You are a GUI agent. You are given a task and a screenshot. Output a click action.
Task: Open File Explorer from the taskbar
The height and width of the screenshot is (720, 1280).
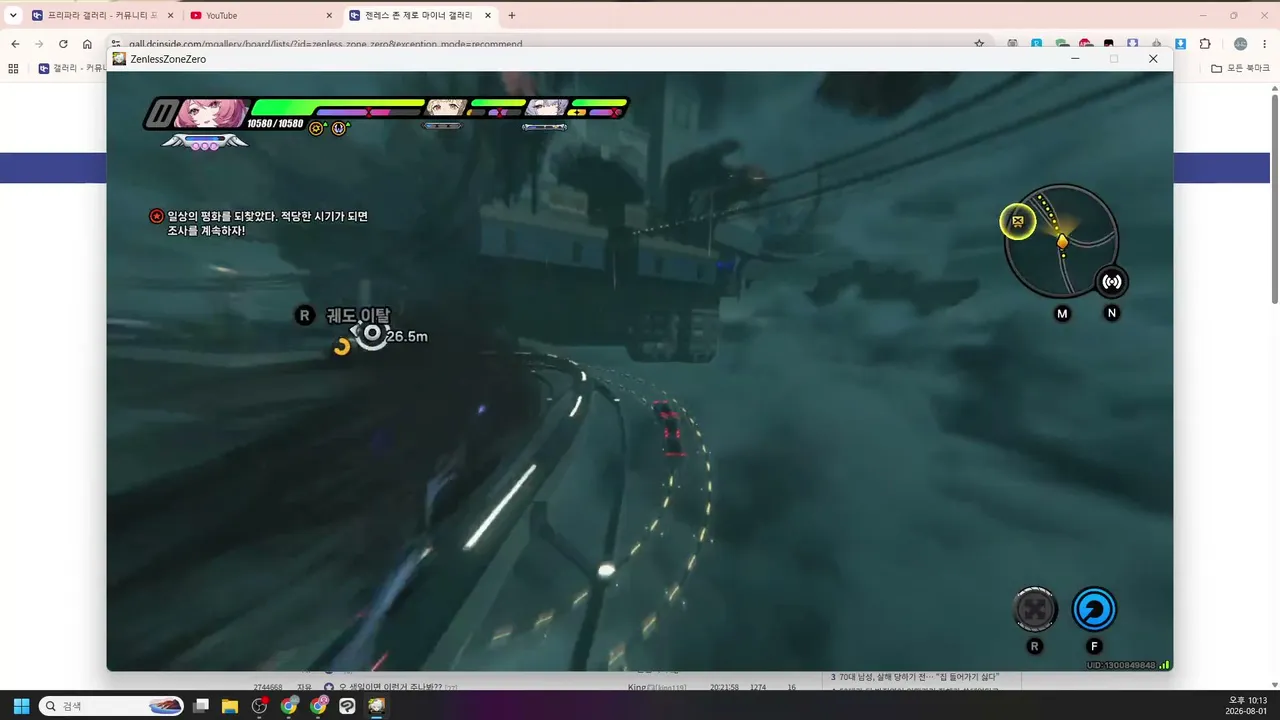pyautogui.click(x=230, y=706)
